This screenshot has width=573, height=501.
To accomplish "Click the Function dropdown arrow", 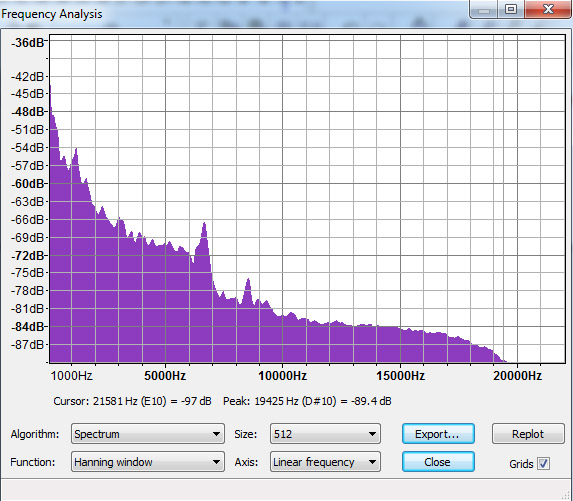I will (x=216, y=462).
